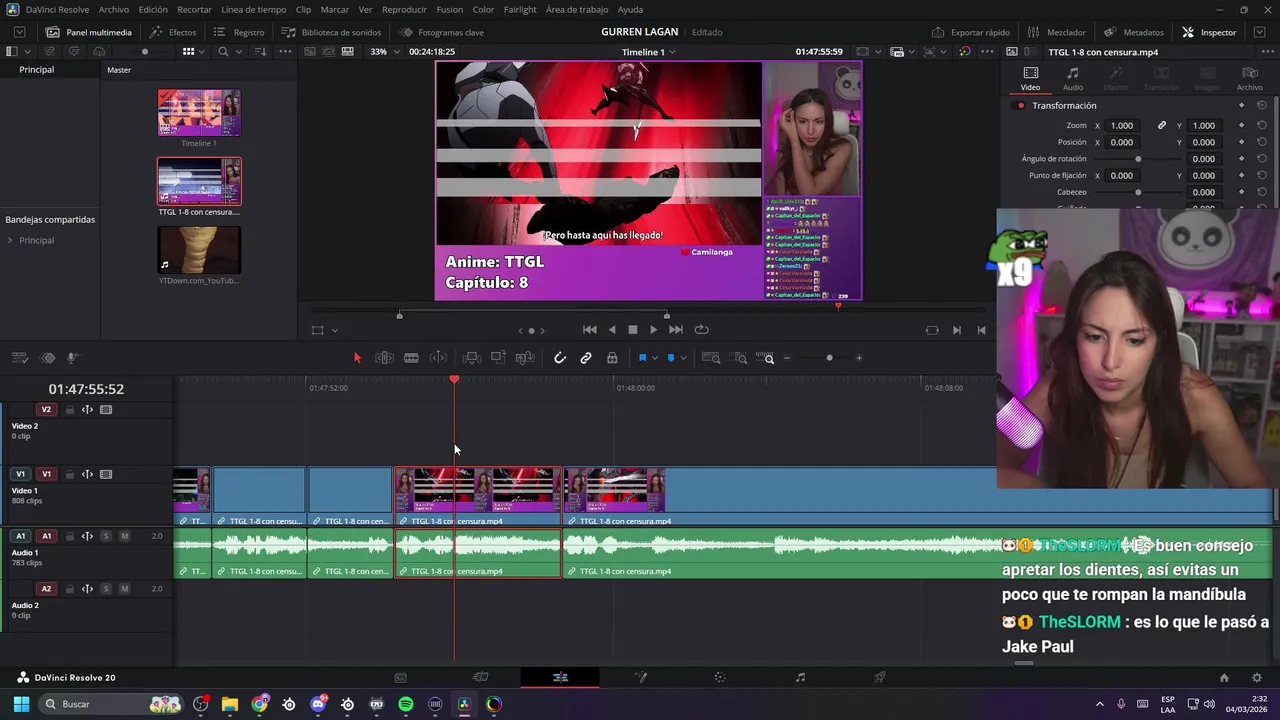Lock the Video 1 track
1280x720 pixels.
click(69, 475)
